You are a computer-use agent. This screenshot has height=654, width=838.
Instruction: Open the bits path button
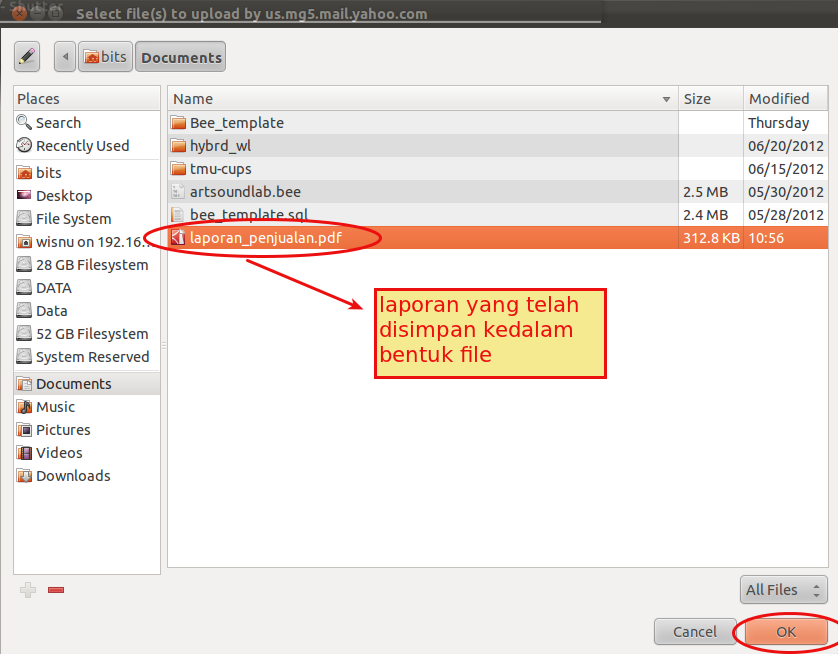point(105,57)
